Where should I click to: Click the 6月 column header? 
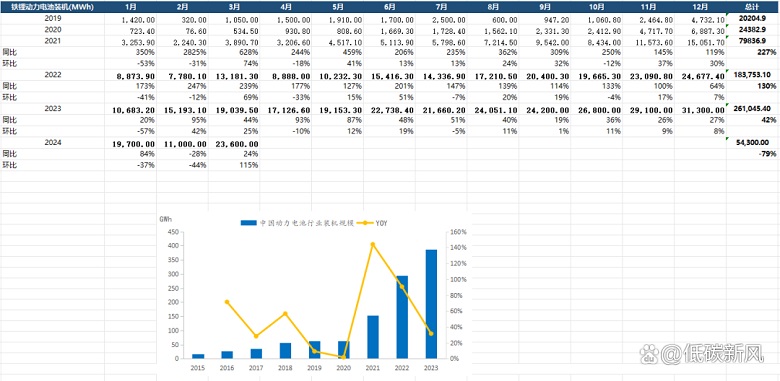[390, 7]
